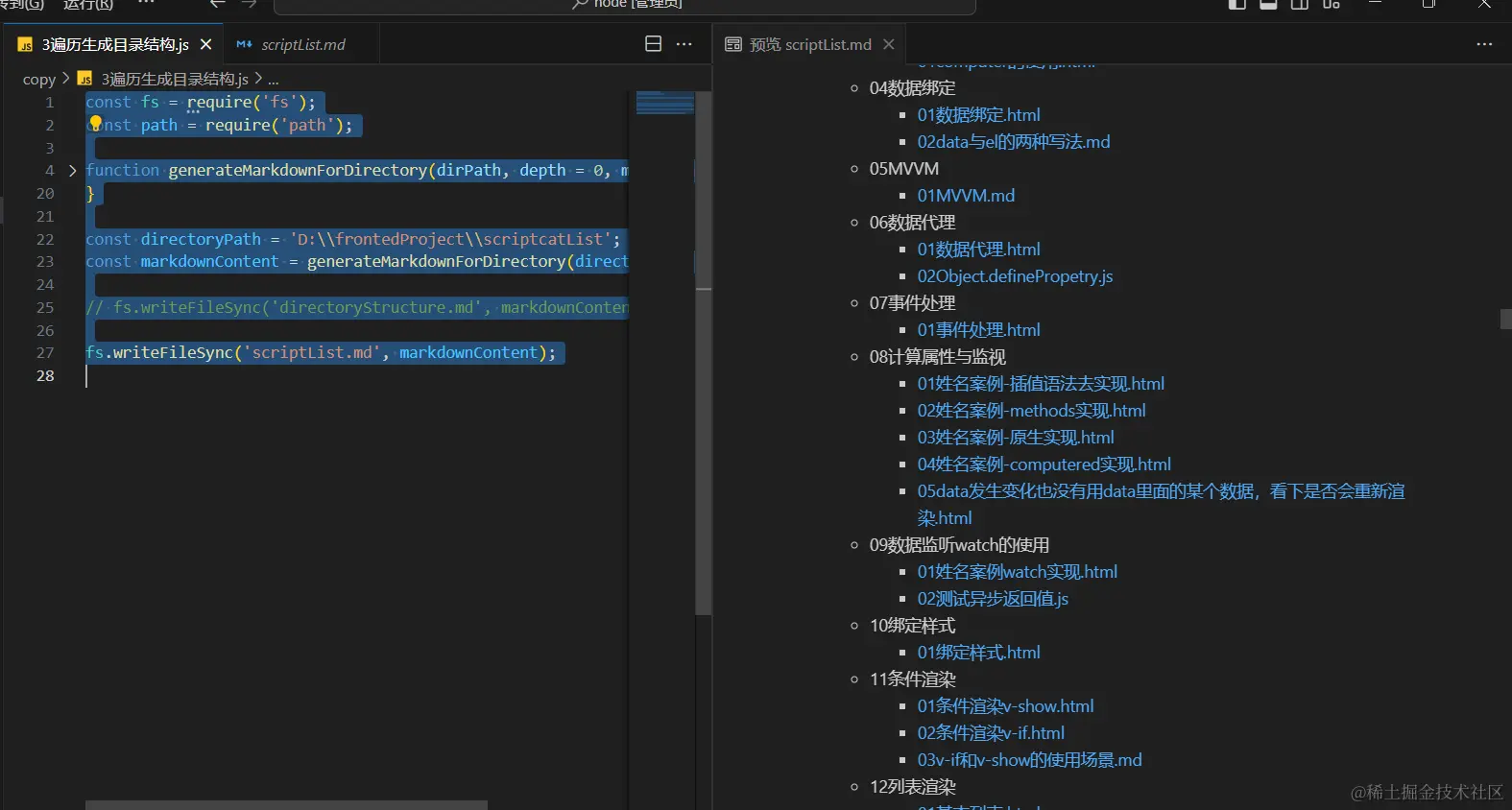Switch to the 3遍历生成目录结构.js tab
This screenshot has width=1512, height=810.
tap(115, 44)
